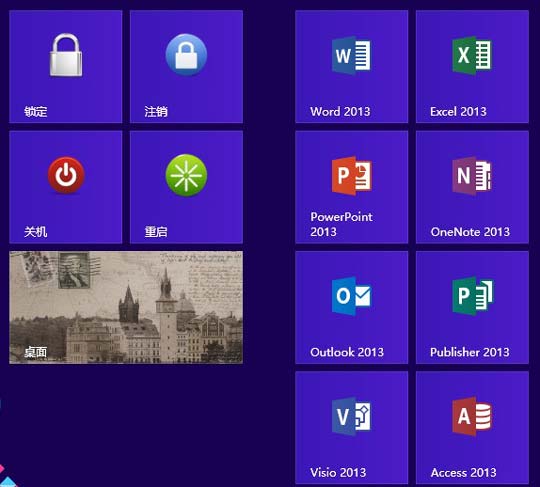
Task: Click the silver padlock 锁定 tile
Action: point(66,66)
